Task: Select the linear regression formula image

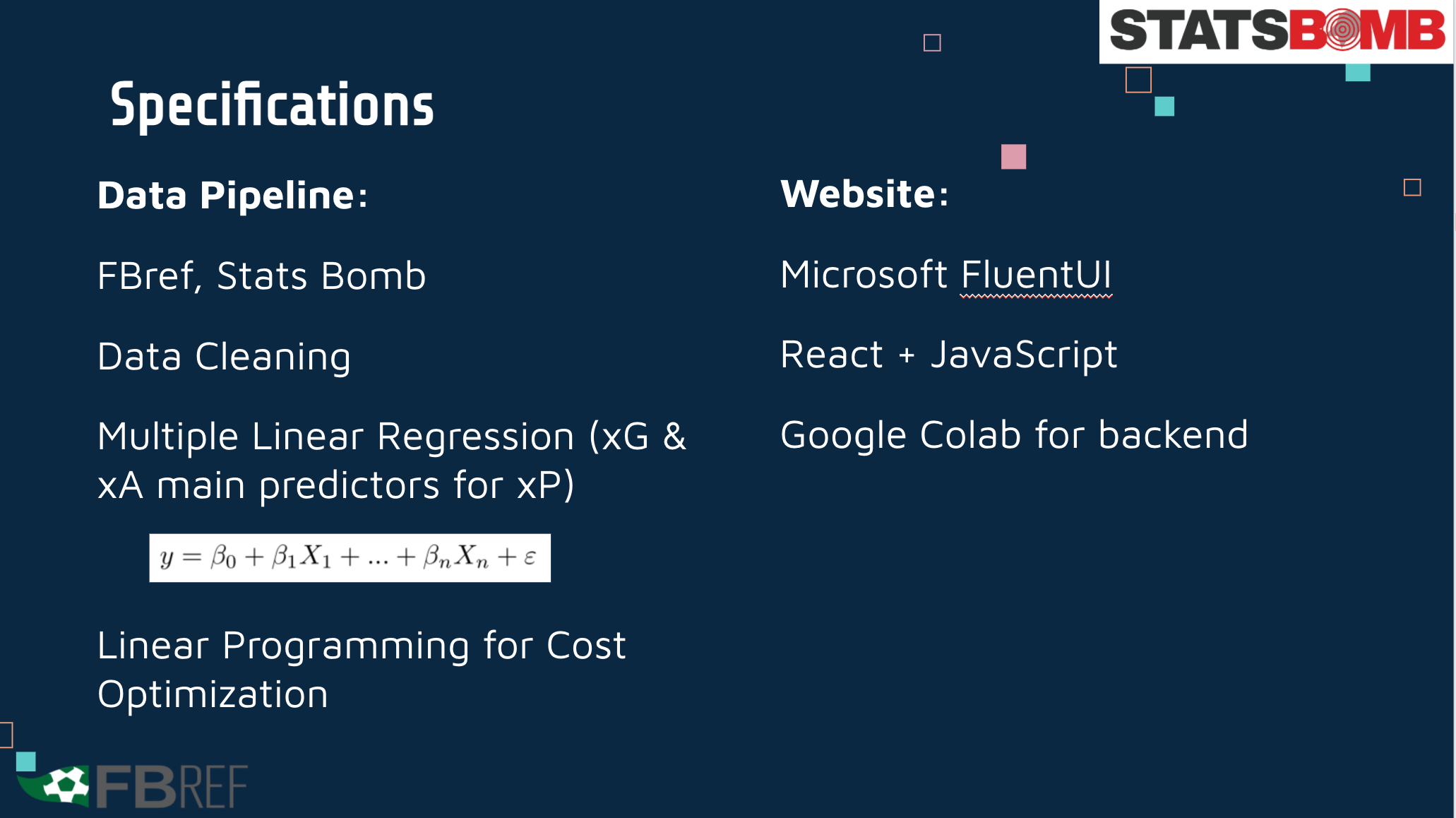Action: click(x=350, y=557)
